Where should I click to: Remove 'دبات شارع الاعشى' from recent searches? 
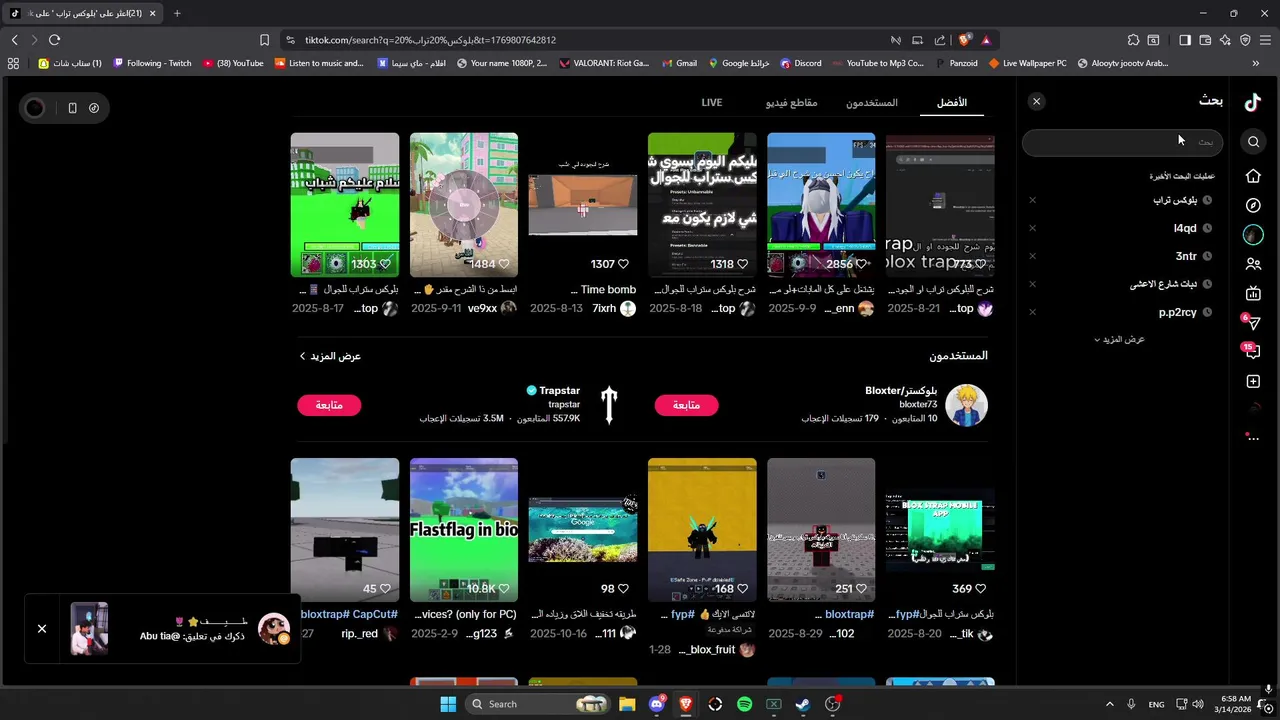pyautogui.click(x=1033, y=284)
